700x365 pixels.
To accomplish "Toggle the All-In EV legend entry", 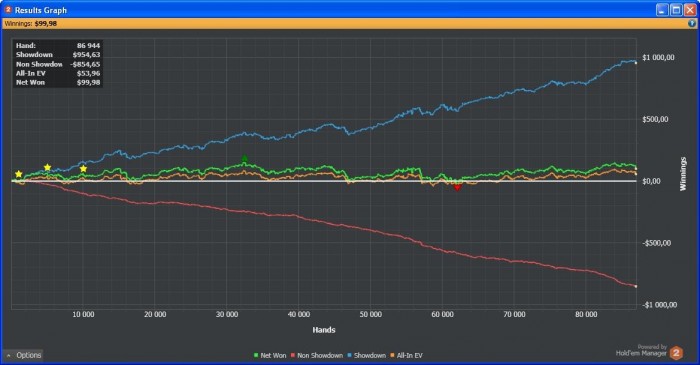I will click(406, 356).
